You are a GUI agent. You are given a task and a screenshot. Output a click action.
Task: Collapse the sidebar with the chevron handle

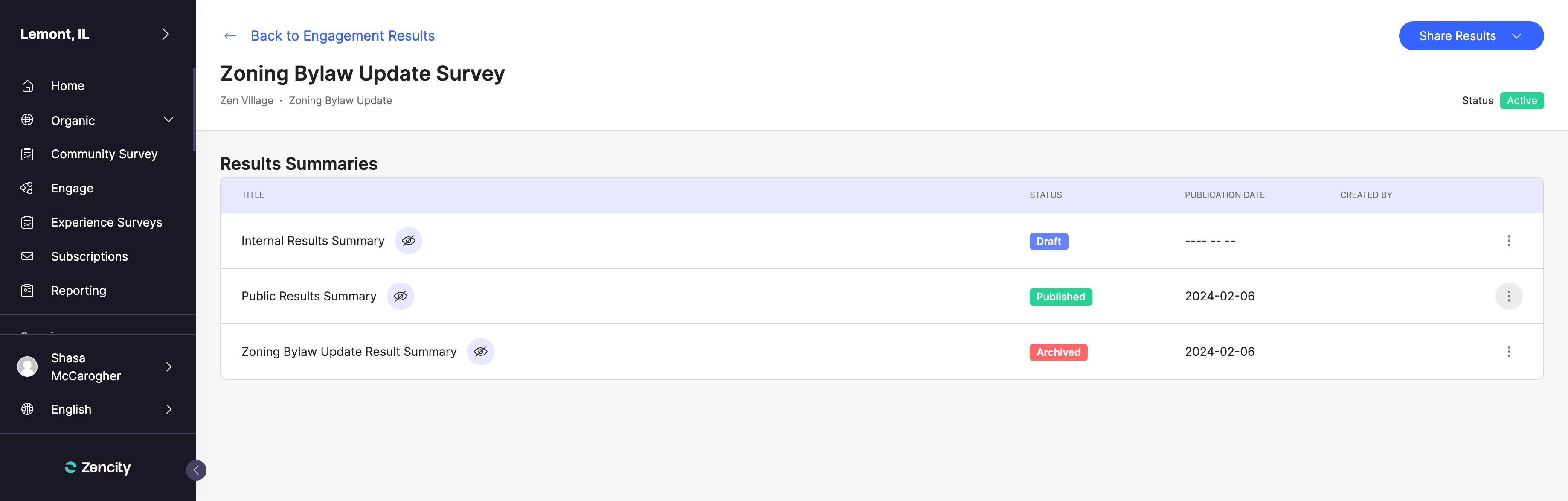[x=196, y=470]
